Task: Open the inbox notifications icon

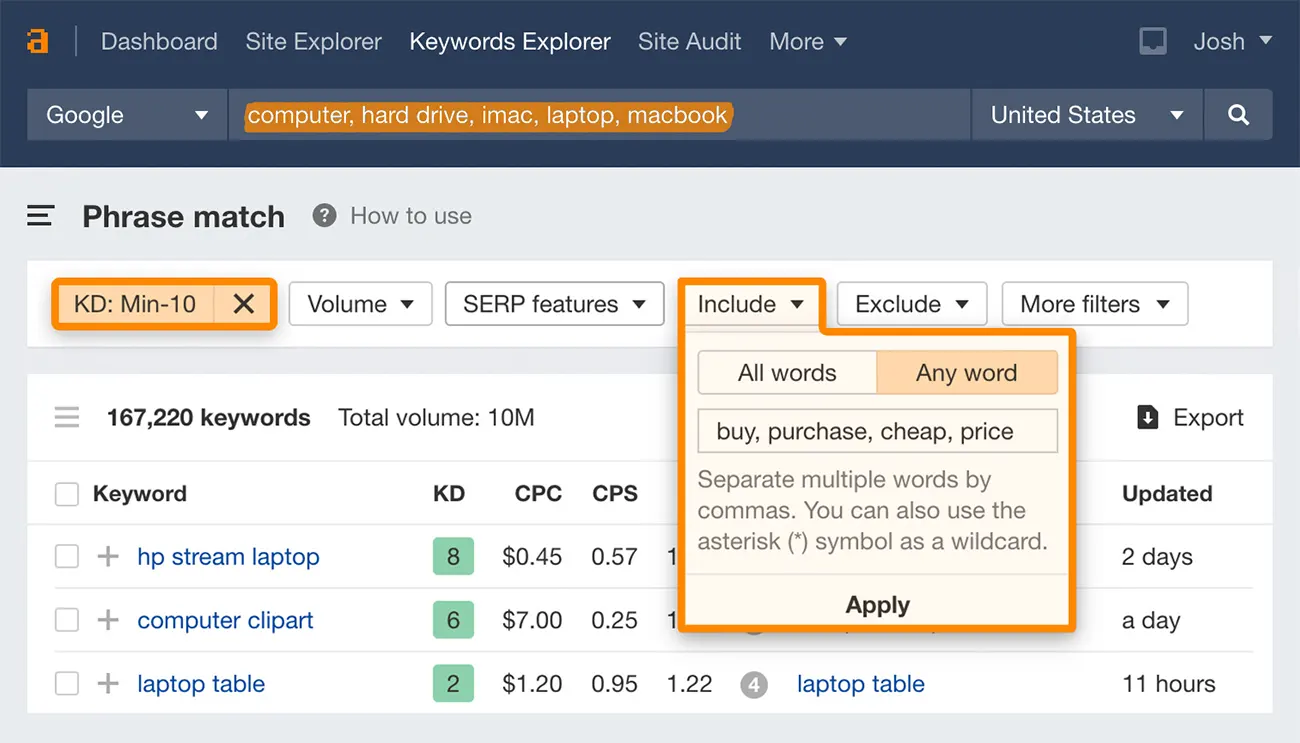Action: (1152, 42)
